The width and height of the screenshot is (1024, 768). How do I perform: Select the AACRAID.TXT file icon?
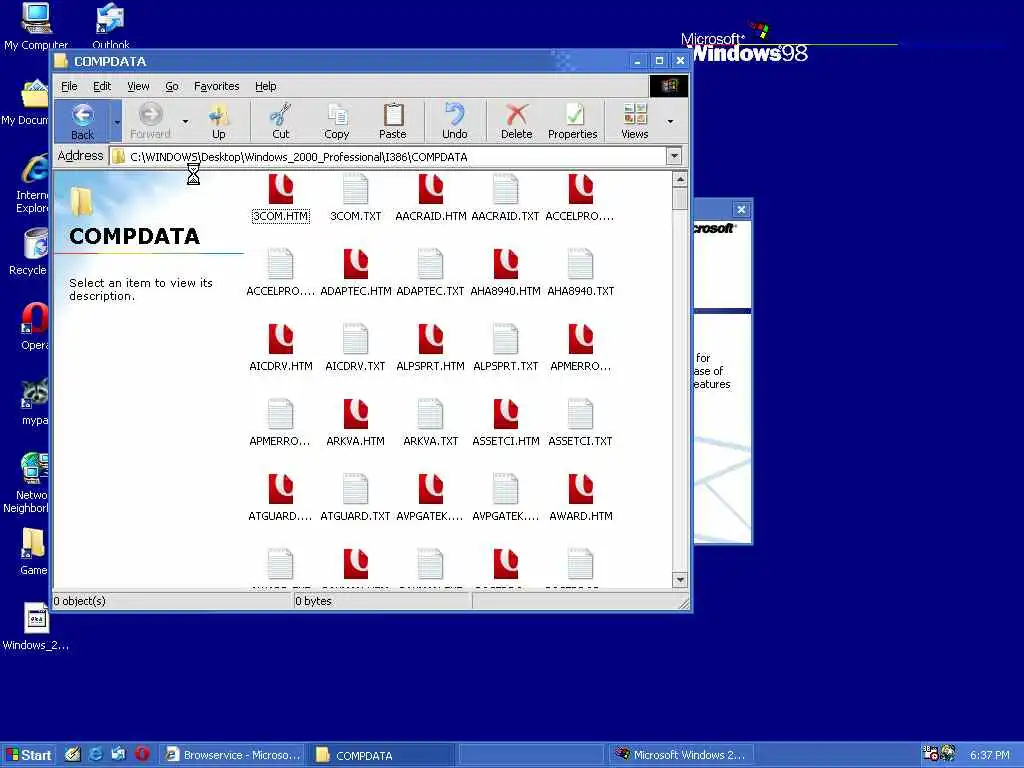(505, 189)
